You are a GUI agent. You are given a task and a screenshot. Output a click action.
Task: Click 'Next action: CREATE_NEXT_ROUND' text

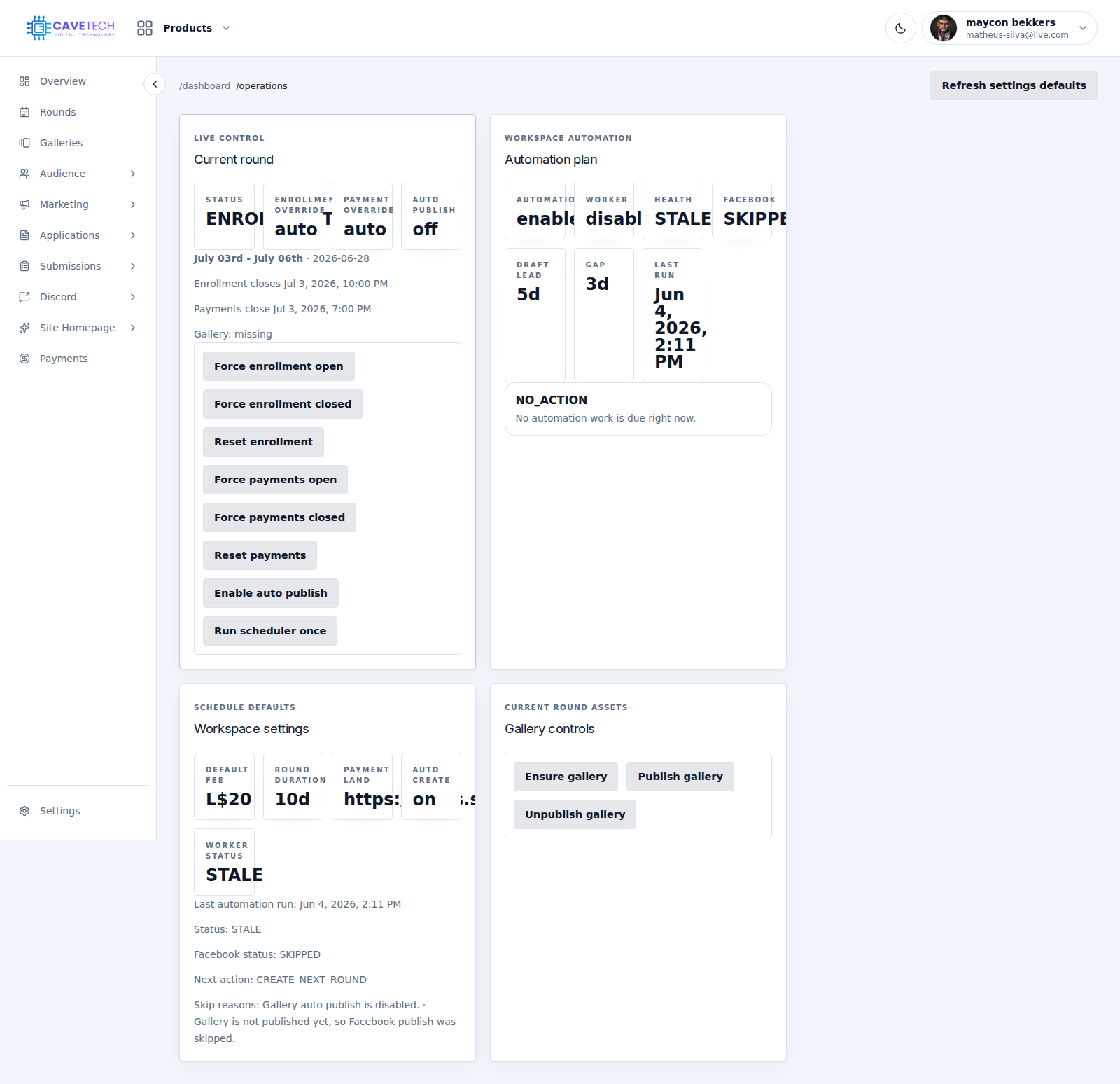(x=280, y=980)
